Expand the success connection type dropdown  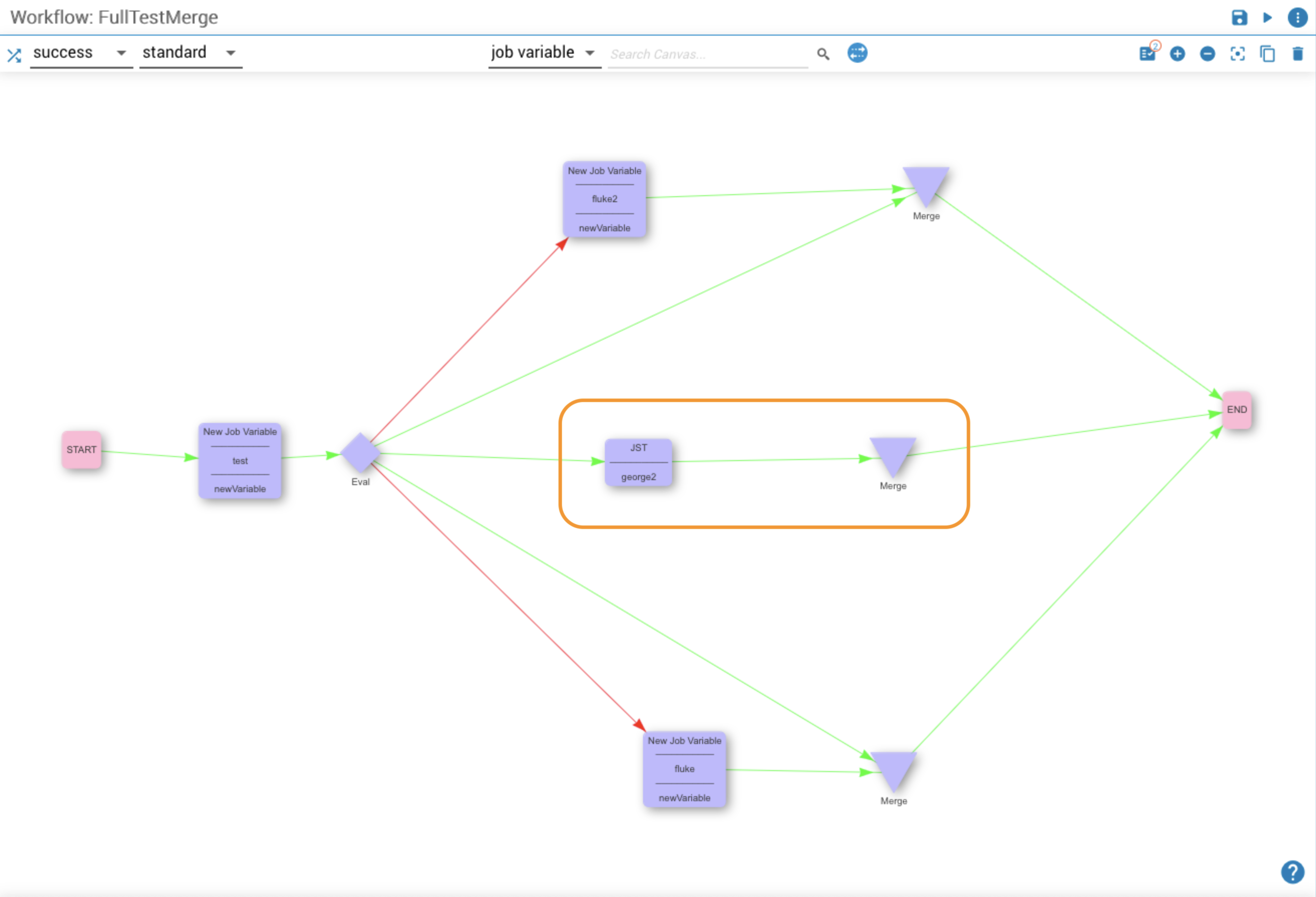click(121, 53)
